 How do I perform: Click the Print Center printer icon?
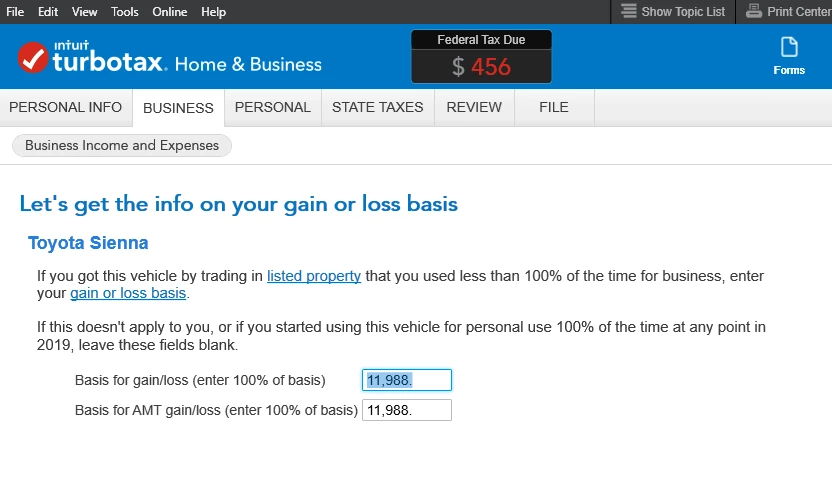pyautogui.click(x=753, y=11)
